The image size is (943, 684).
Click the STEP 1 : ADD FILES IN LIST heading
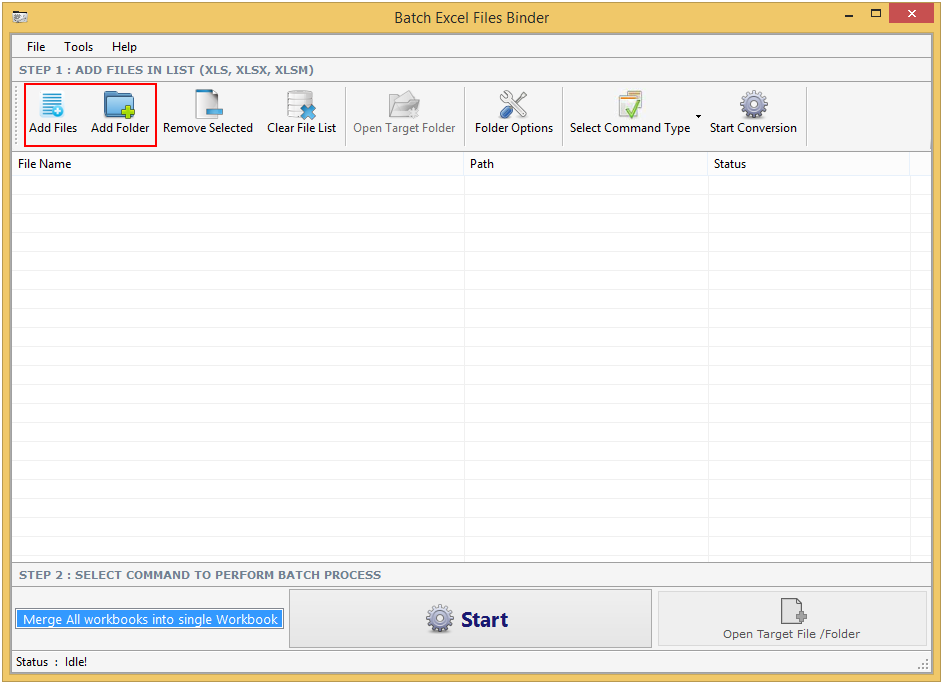click(167, 70)
